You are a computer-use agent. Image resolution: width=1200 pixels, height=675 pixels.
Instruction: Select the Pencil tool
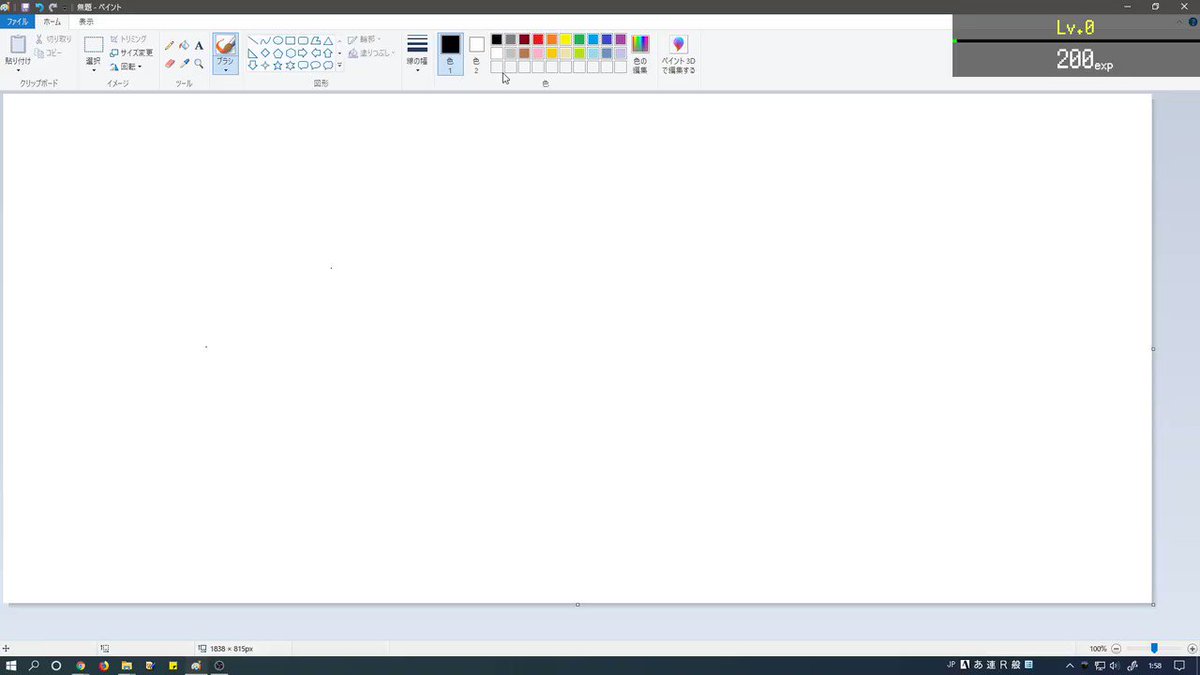[169, 45]
